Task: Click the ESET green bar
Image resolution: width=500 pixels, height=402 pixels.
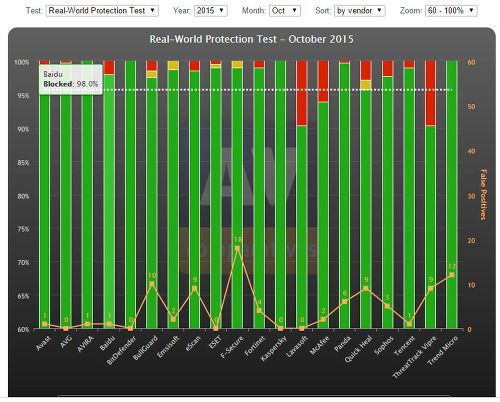Action: pyautogui.click(x=216, y=198)
